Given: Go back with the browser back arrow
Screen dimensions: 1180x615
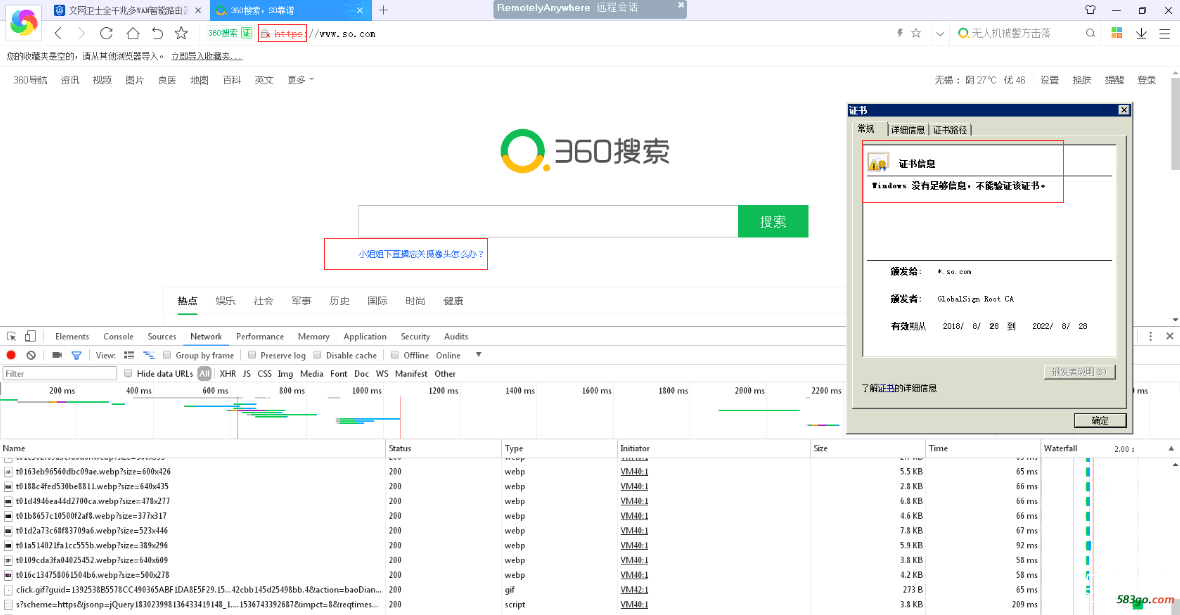Looking at the screenshot, I should (x=58, y=33).
